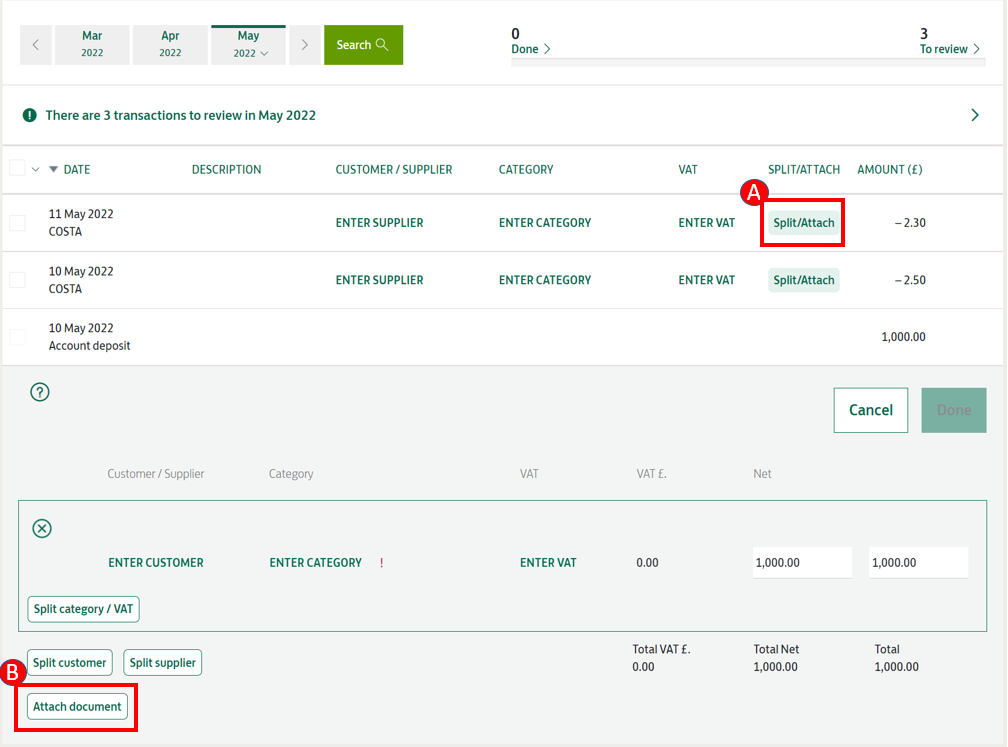Viewport: 1008px width, 747px height.
Task: Remove split row with circled X icon
Action: [x=42, y=528]
